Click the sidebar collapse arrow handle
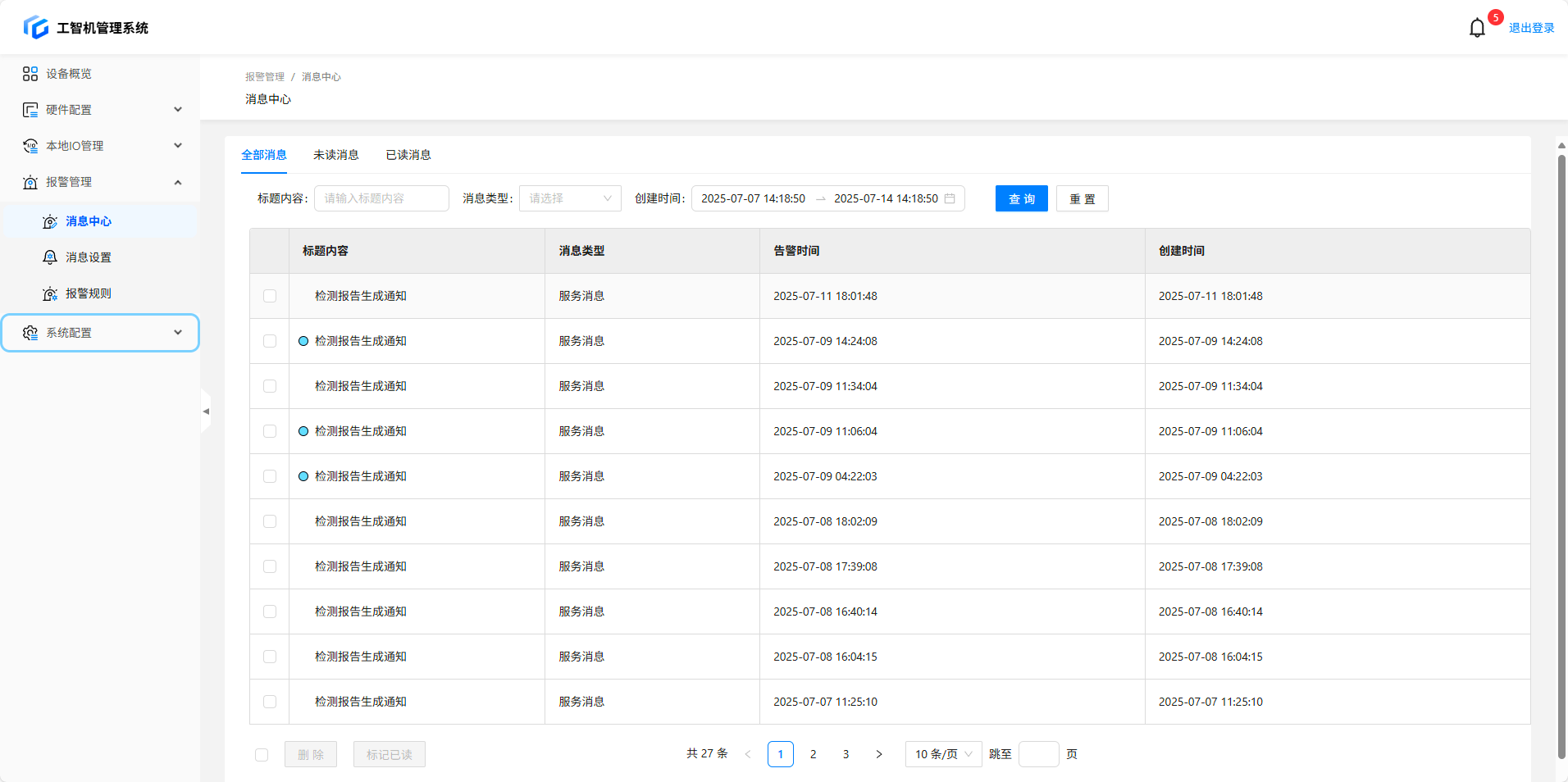The width and height of the screenshot is (1568, 782). pos(206,411)
